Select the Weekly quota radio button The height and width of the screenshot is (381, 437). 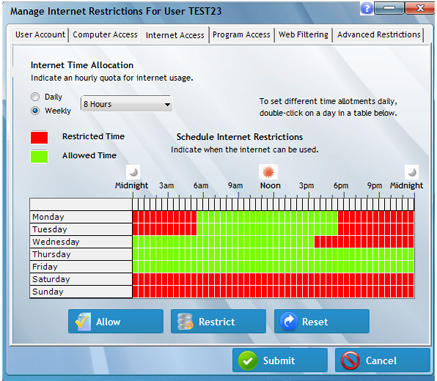tap(35, 111)
